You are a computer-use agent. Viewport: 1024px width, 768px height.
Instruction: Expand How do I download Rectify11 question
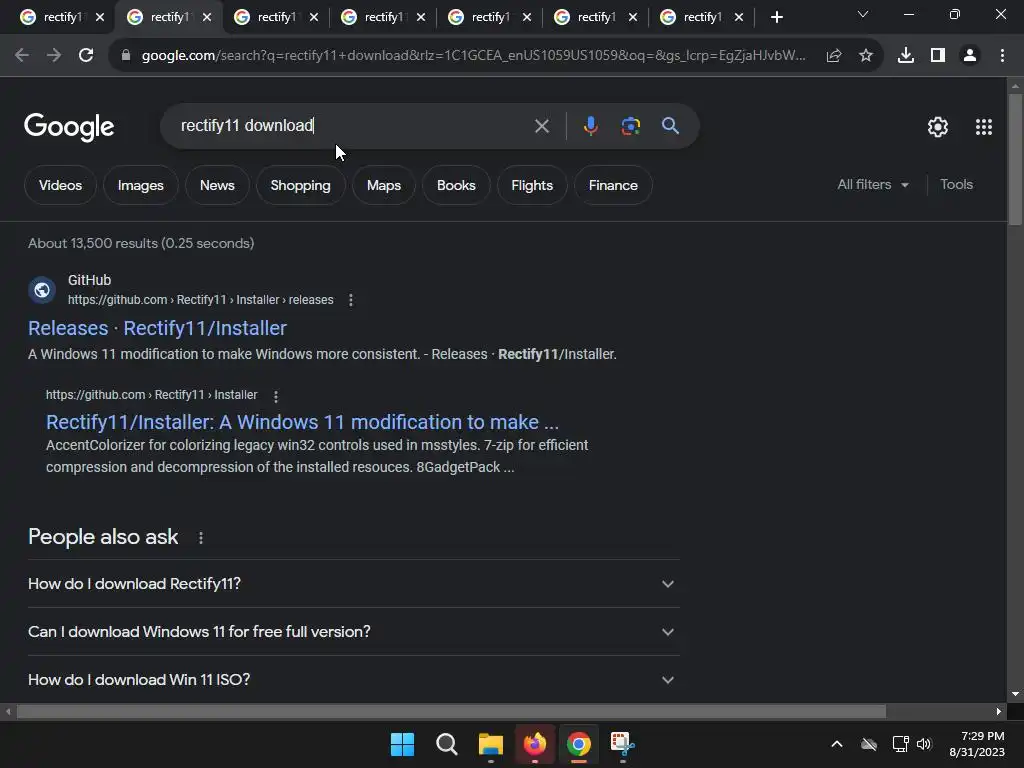(x=353, y=584)
